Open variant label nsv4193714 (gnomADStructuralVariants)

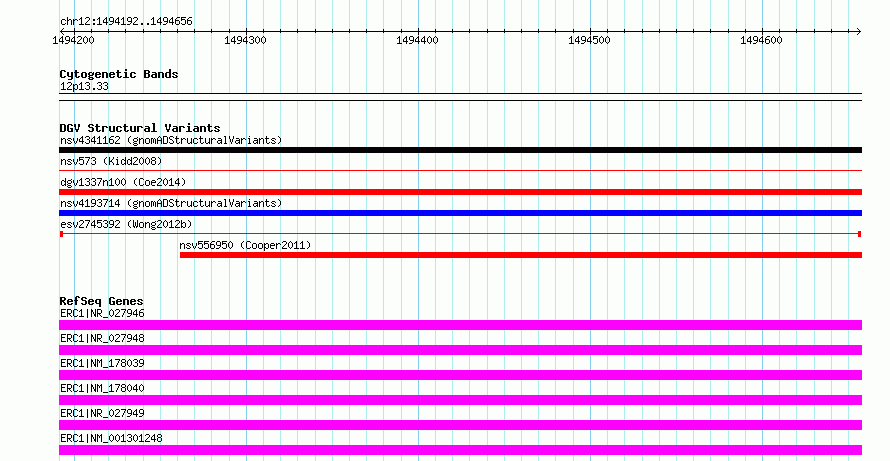pos(171,203)
